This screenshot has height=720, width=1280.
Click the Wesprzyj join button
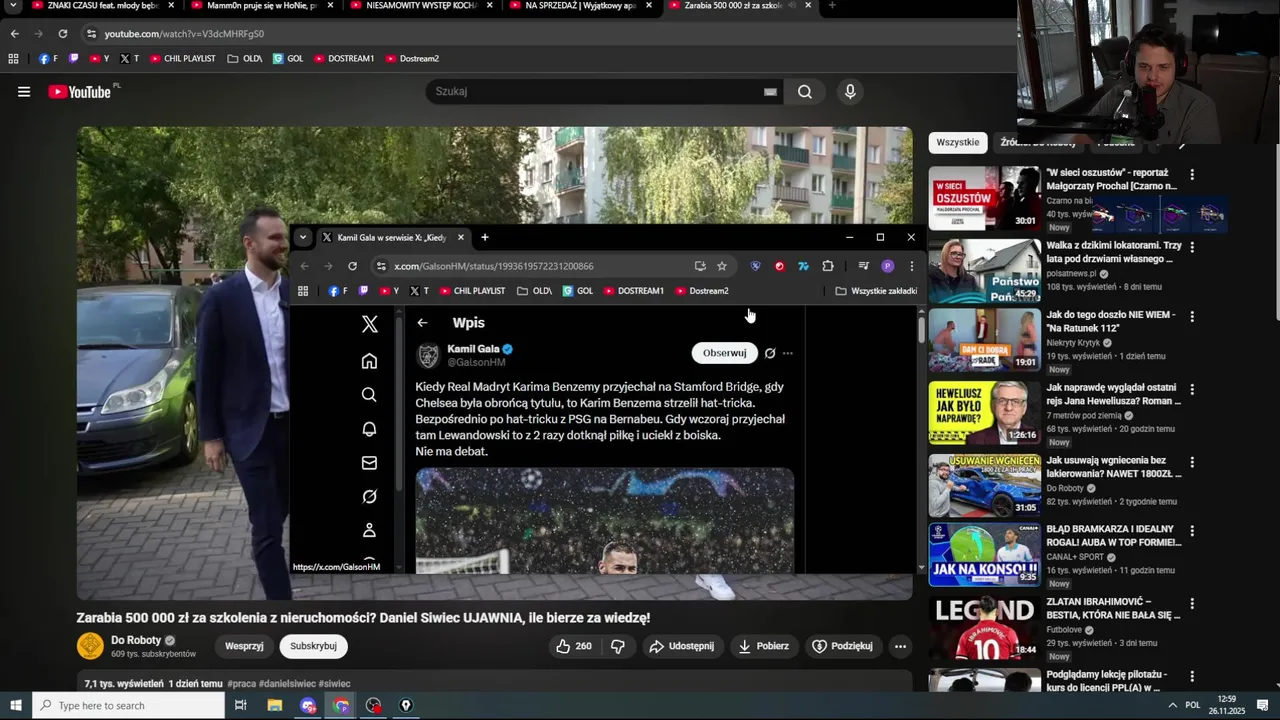coord(244,646)
